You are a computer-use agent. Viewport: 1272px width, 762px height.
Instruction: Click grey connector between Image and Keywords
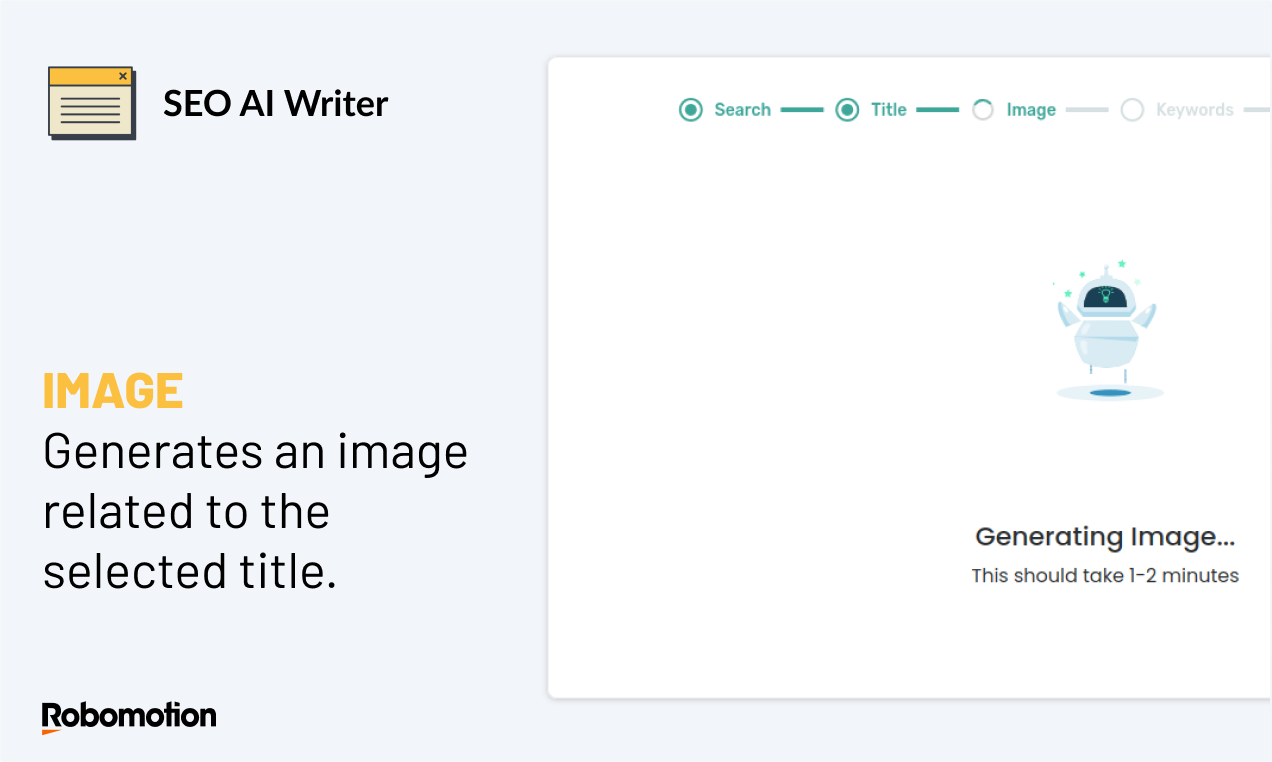[1087, 110]
